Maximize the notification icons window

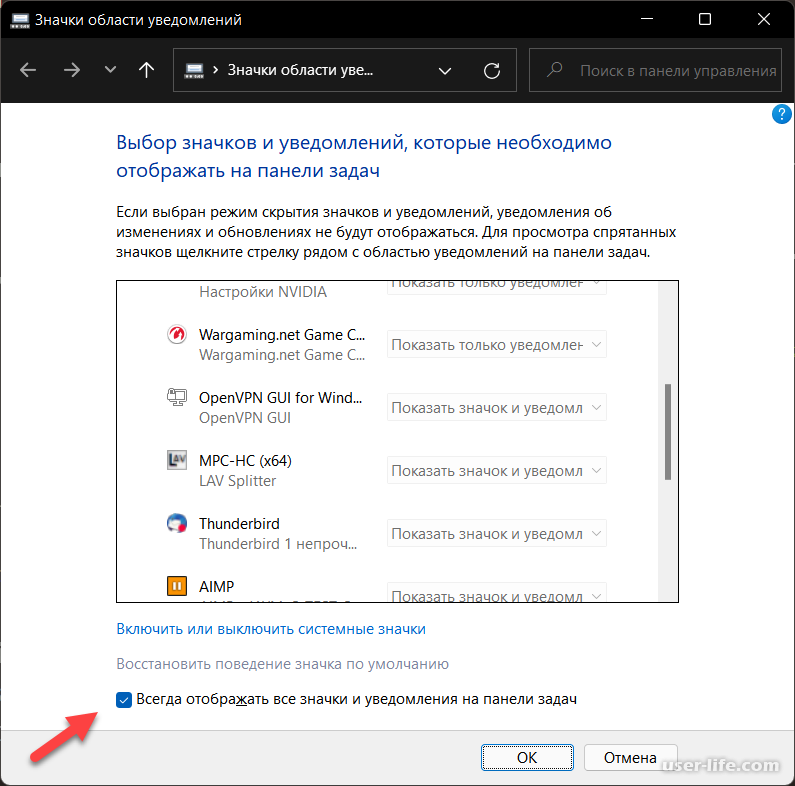click(705, 19)
